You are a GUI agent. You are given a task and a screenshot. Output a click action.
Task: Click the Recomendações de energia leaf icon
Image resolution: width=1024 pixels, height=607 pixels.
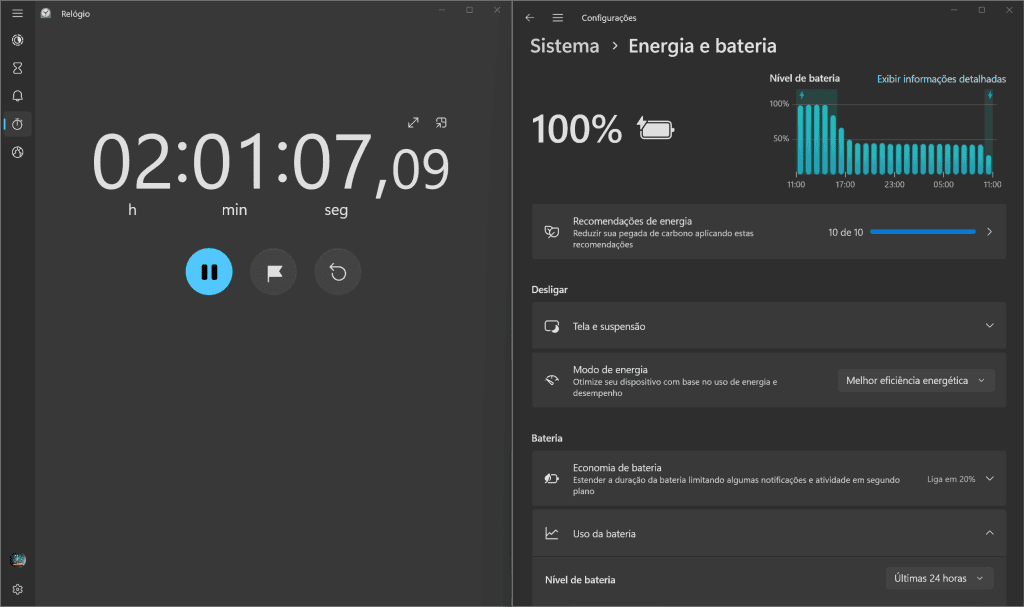[552, 232]
